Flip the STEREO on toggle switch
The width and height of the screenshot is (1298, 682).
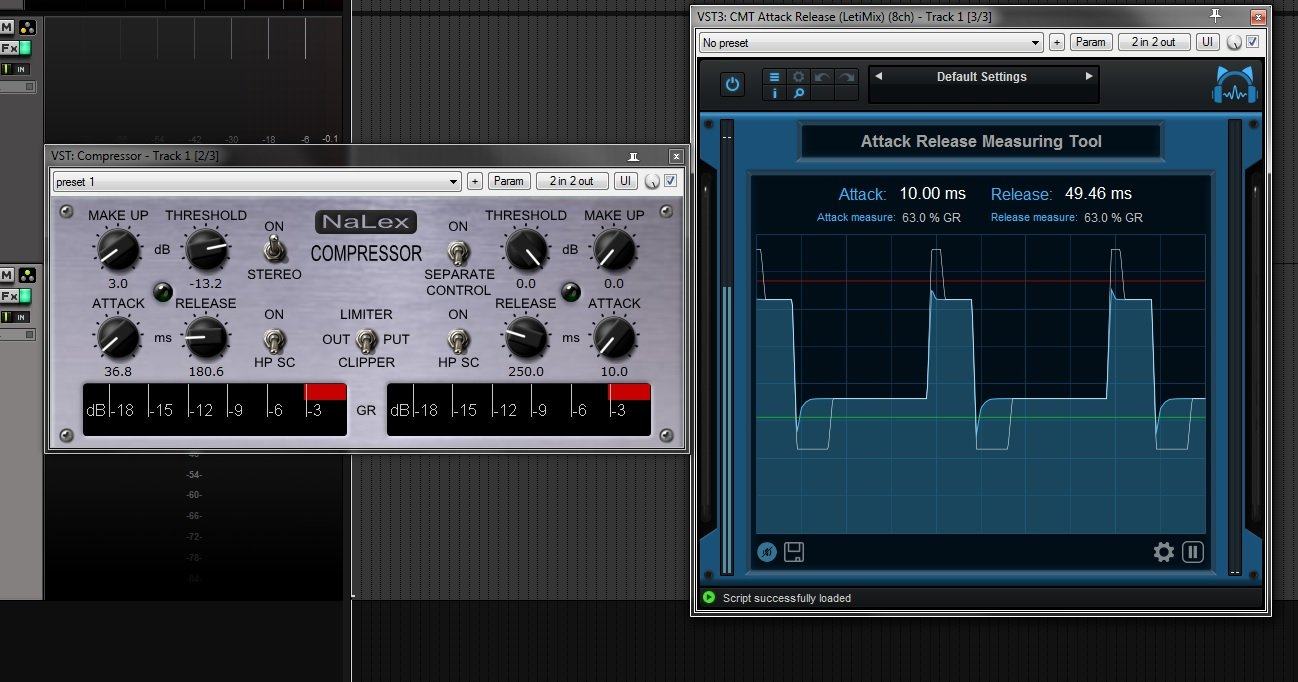tap(273, 250)
